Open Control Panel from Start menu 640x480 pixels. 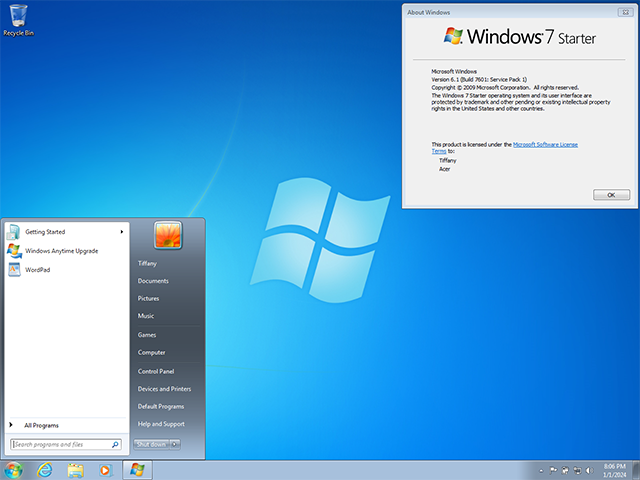point(156,371)
